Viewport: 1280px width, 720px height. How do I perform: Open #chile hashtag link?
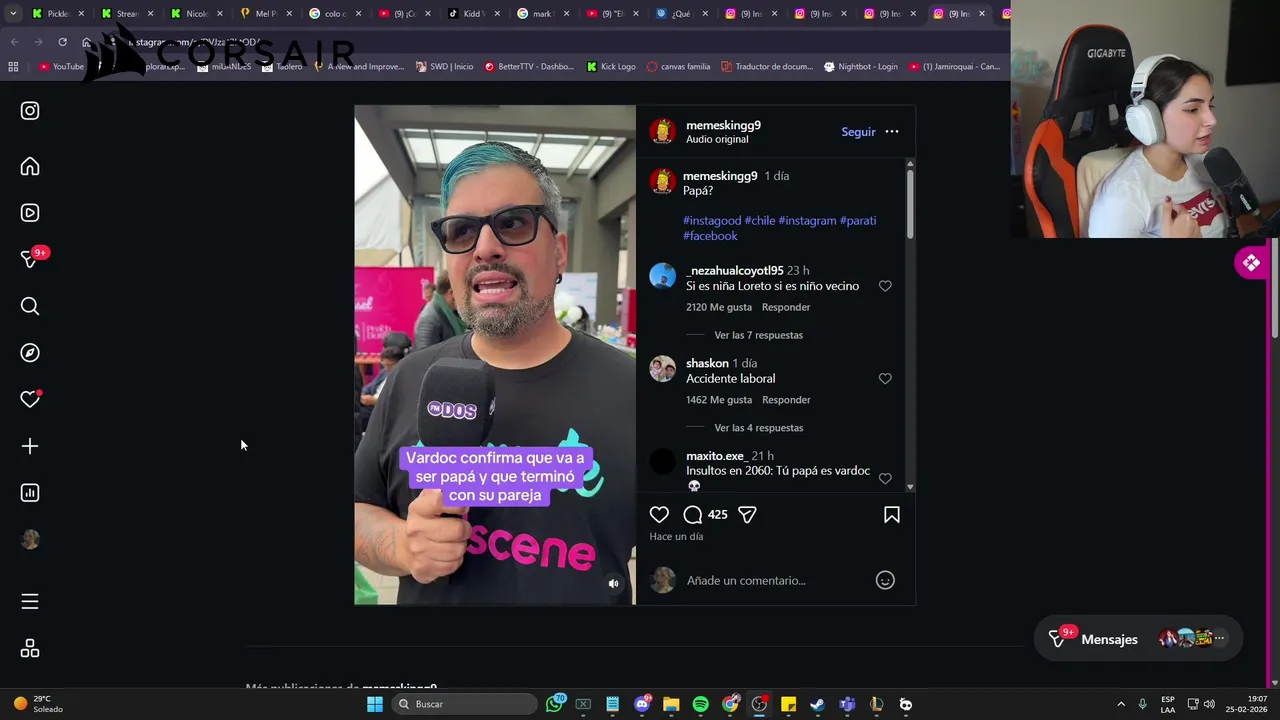tap(760, 221)
